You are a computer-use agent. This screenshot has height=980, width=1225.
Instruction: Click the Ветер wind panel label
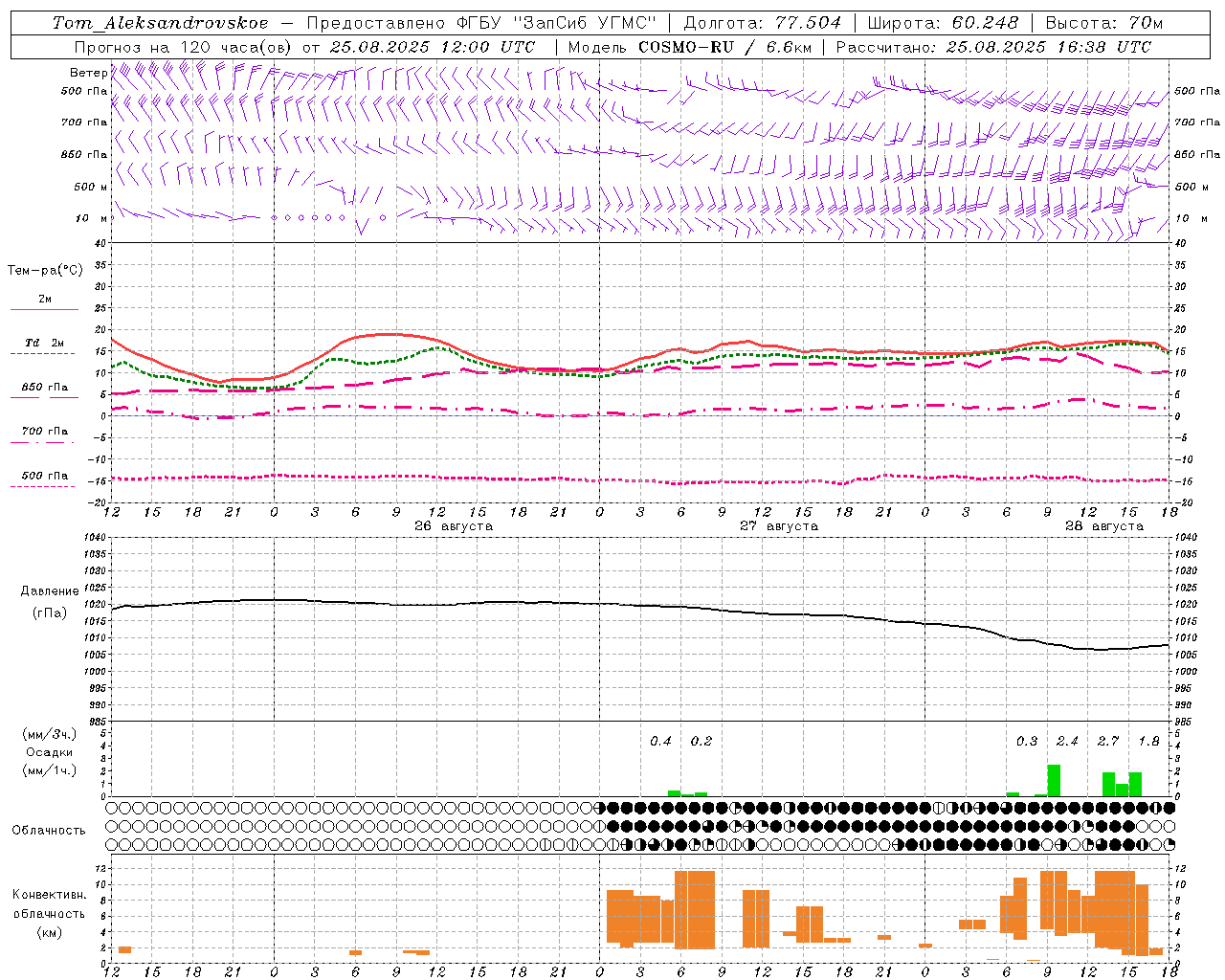pyautogui.click(x=88, y=73)
